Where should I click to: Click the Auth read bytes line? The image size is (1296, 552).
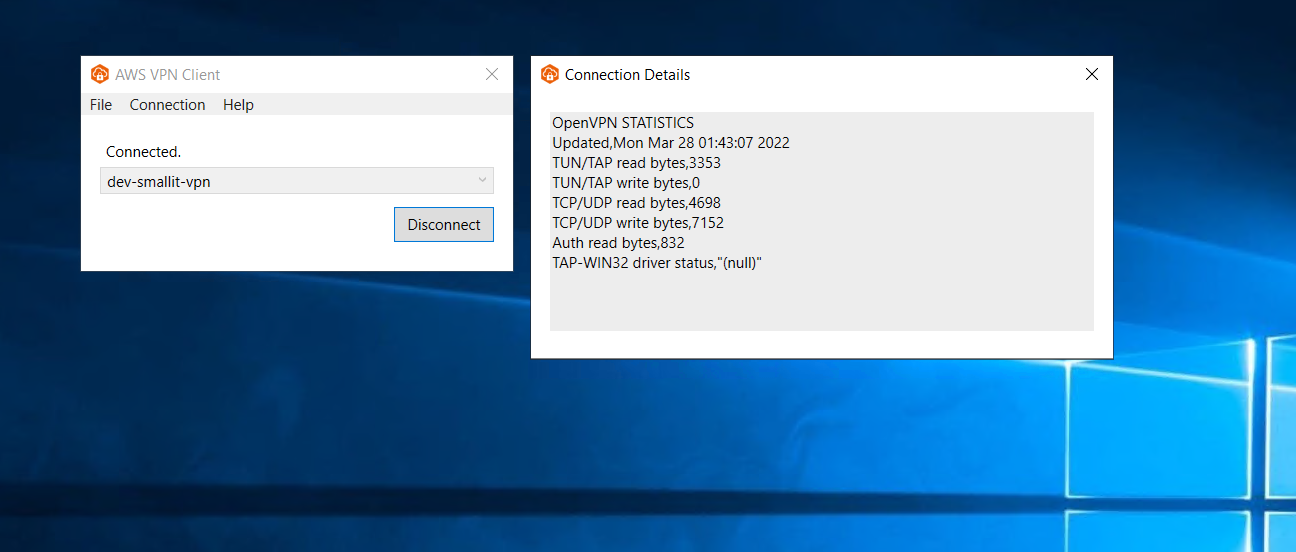tap(618, 243)
